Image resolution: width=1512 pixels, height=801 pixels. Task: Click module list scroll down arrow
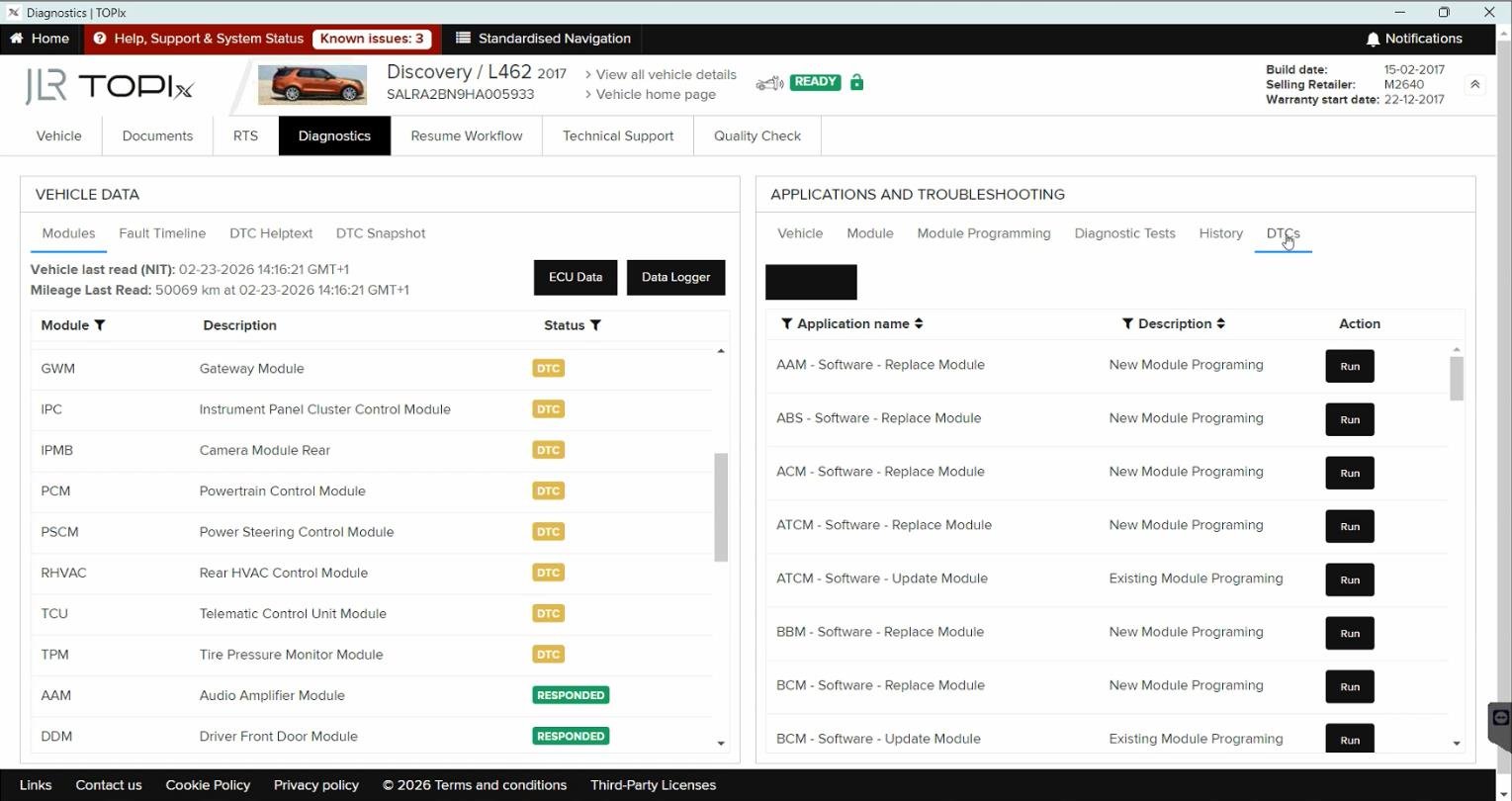pos(721,744)
